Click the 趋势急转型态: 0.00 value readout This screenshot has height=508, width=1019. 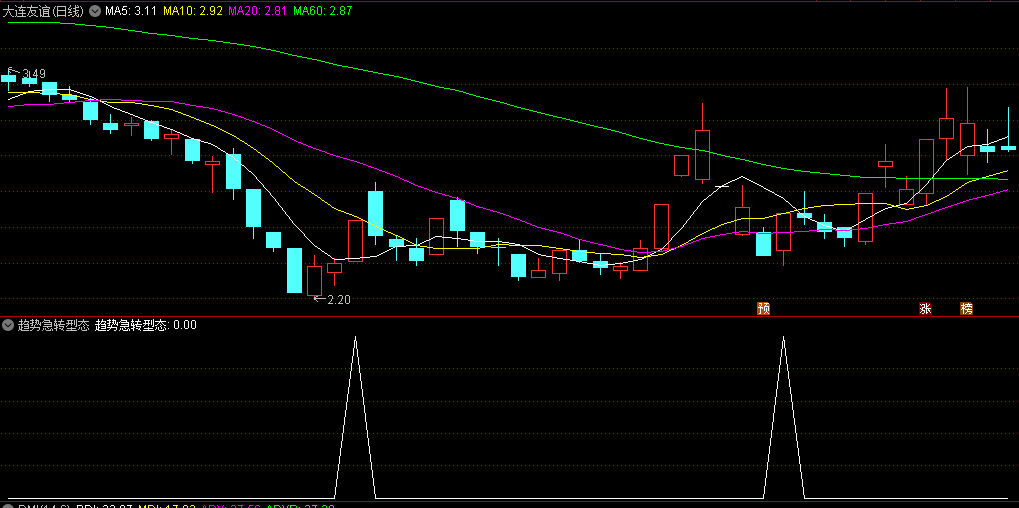(x=146, y=325)
